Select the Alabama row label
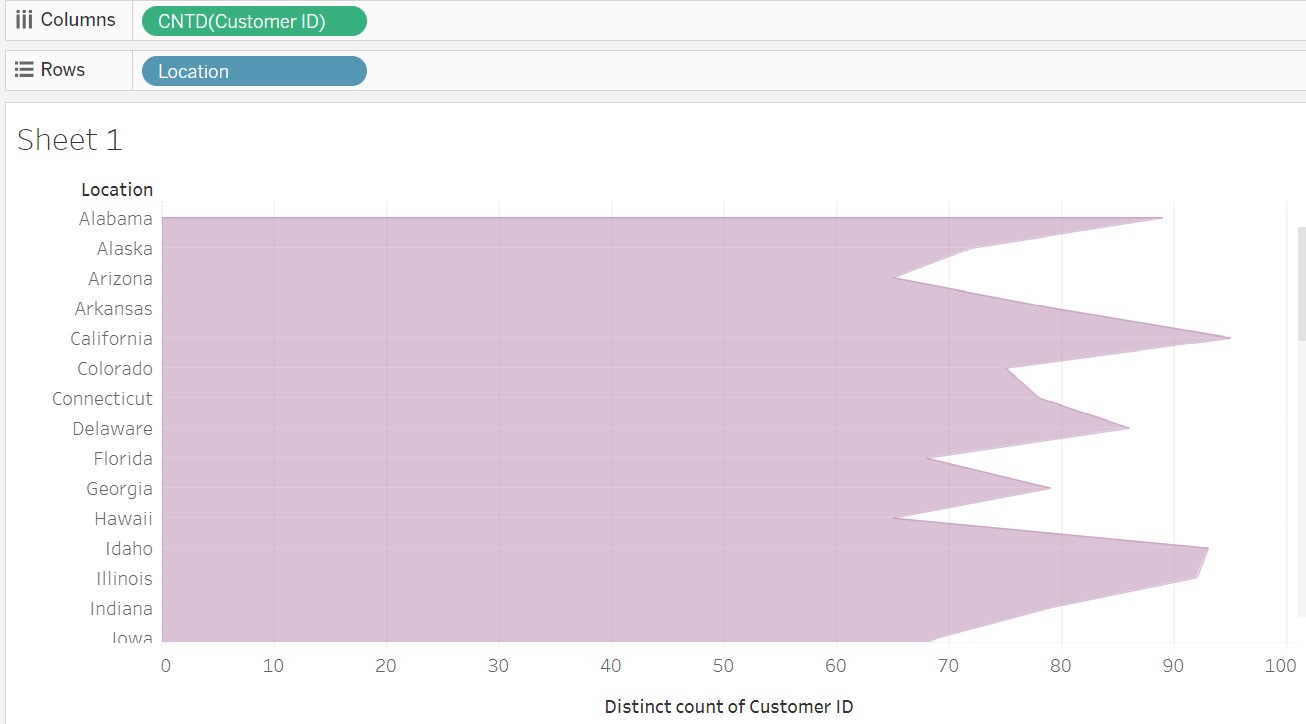The width and height of the screenshot is (1306, 724). click(116, 219)
